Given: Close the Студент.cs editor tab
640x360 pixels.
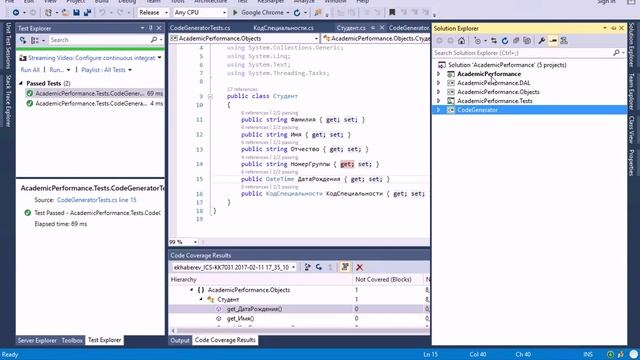Looking at the screenshot, I should [382, 28].
